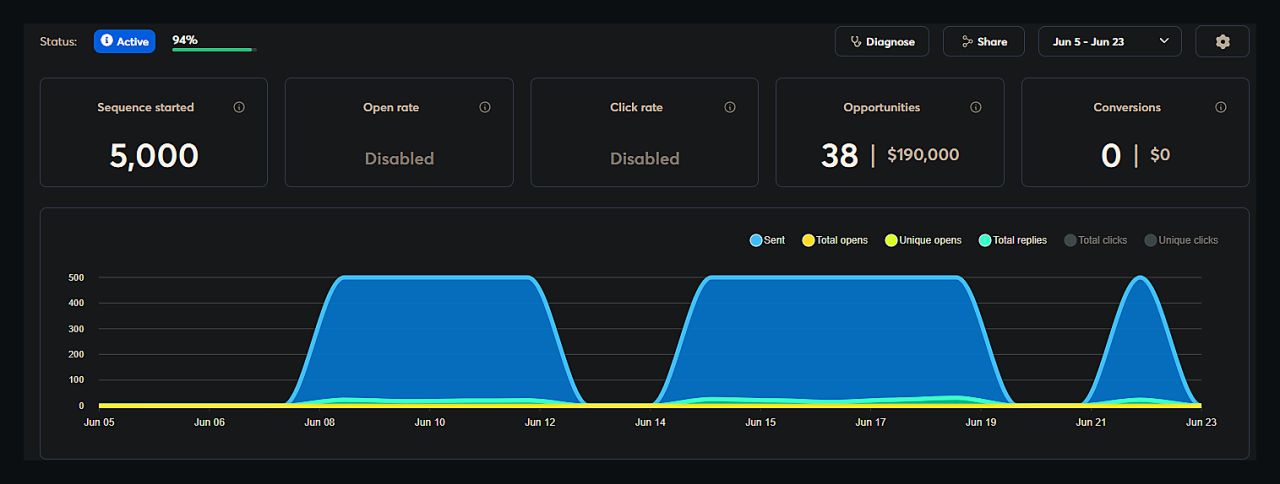The height and width of the screenshot is (484, 1280).
Task: Open settings via the gear icon
Action: [x=1222, y=41]
